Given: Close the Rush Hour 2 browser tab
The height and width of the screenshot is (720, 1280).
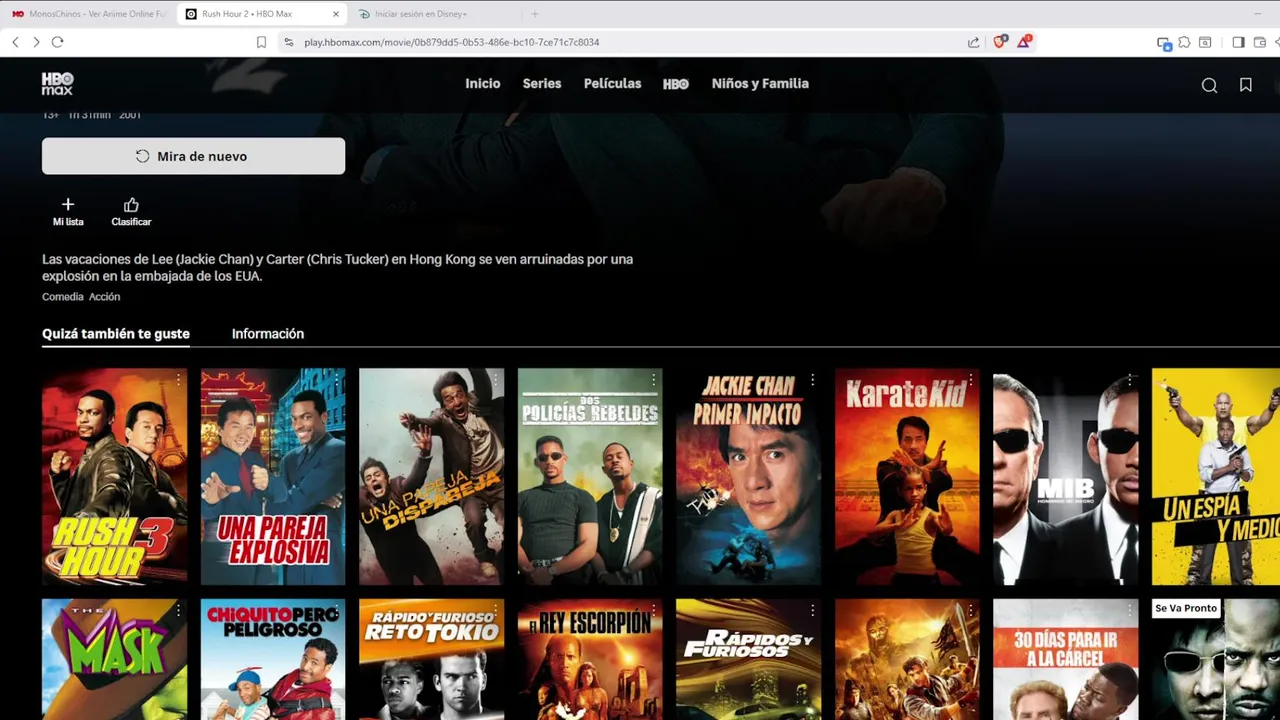Looking at the screenshot, I should point(336,14).
